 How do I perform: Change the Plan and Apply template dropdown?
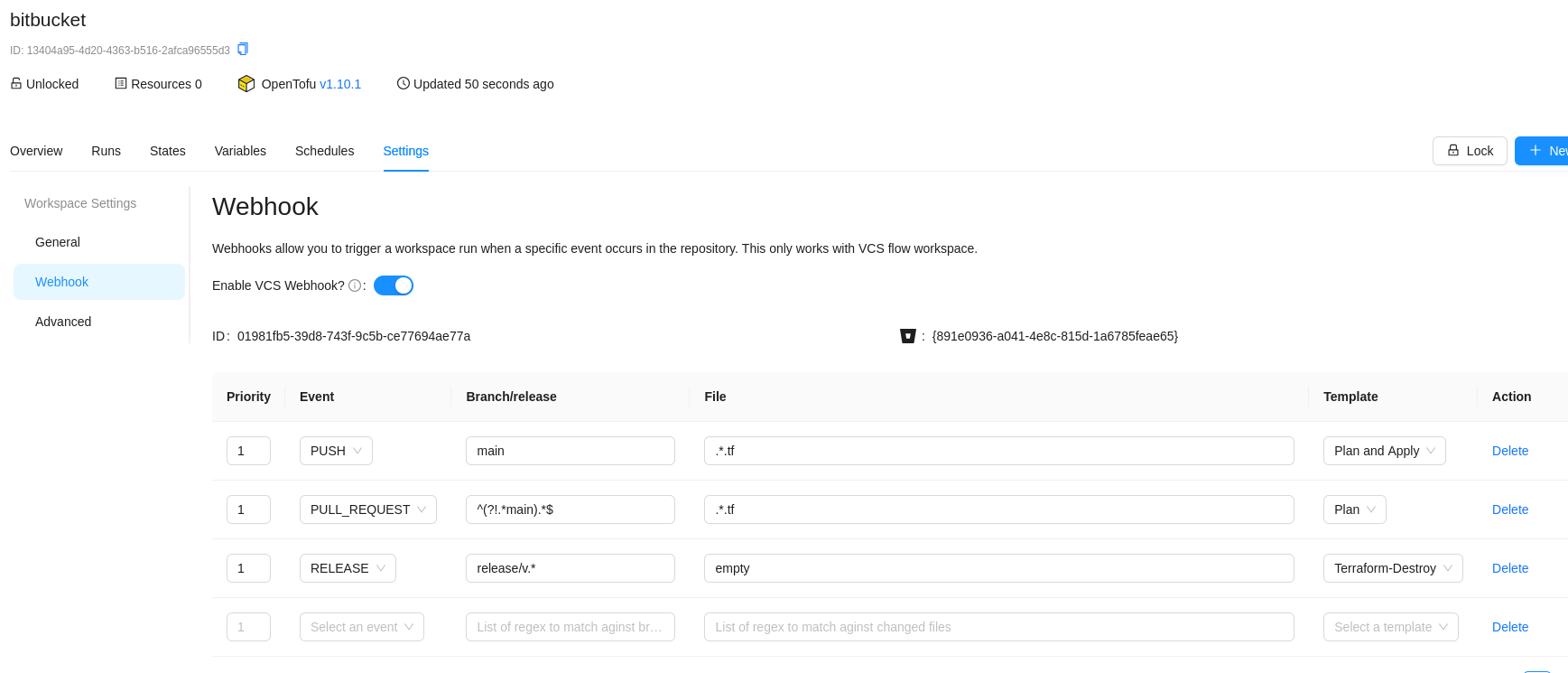click(1384, 451)
